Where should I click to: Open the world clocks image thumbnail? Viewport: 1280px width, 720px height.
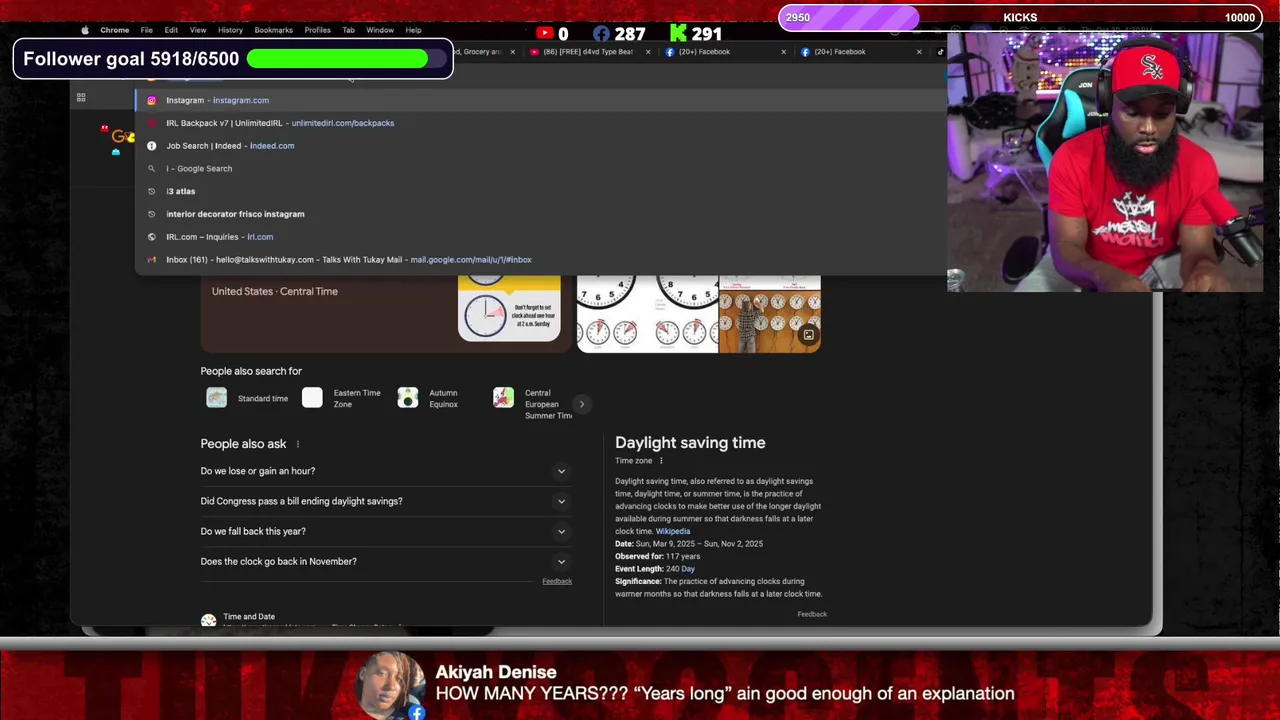click(647, 314)
